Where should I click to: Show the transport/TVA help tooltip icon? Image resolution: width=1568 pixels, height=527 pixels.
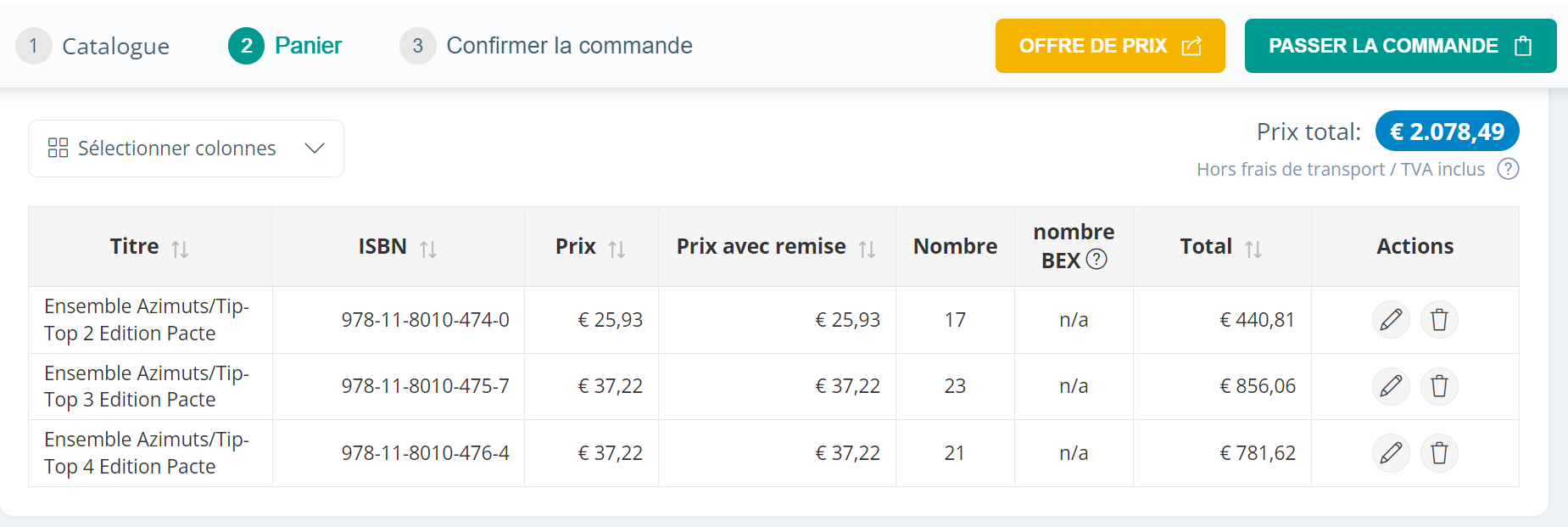point(1508,169)
